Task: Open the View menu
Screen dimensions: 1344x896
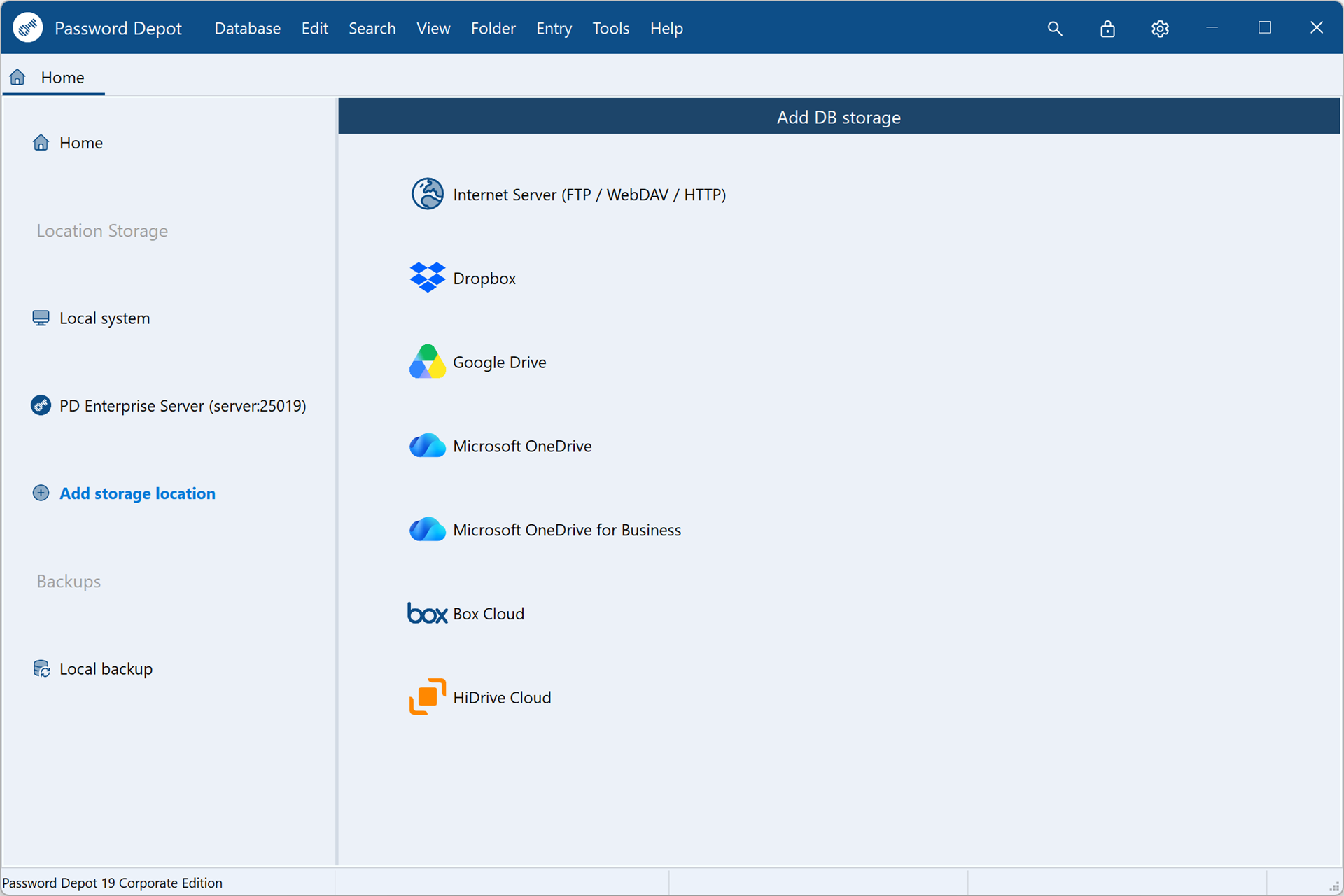Action: (x=433, y=29)
